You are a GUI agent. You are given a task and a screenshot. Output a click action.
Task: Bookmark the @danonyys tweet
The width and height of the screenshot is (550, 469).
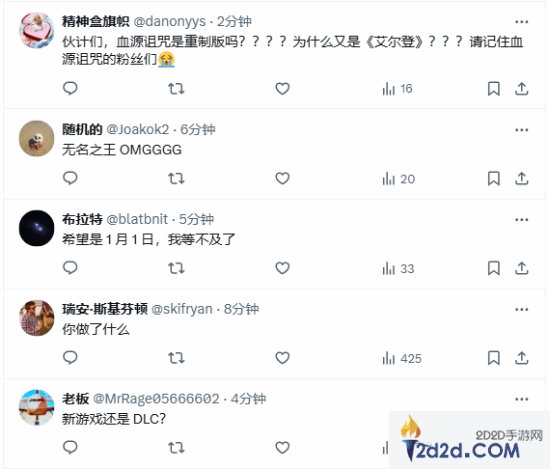(x=494, y=89)
